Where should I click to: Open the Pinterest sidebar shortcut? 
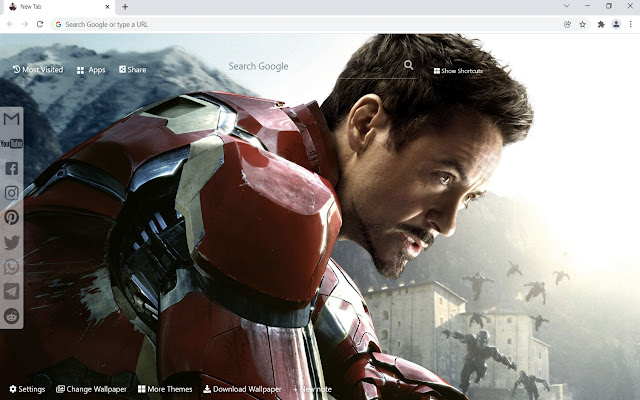[x=11, y=217]
